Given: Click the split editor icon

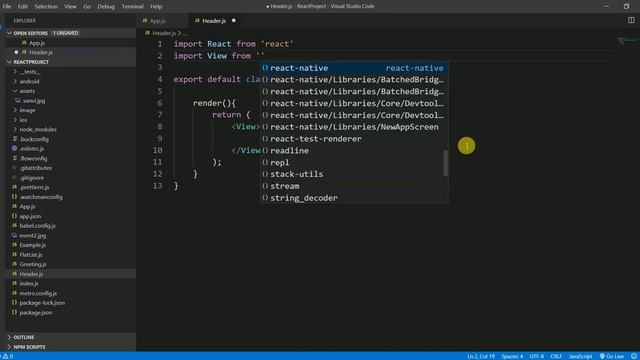Looking at the screenshot, I should coord(631,20).
